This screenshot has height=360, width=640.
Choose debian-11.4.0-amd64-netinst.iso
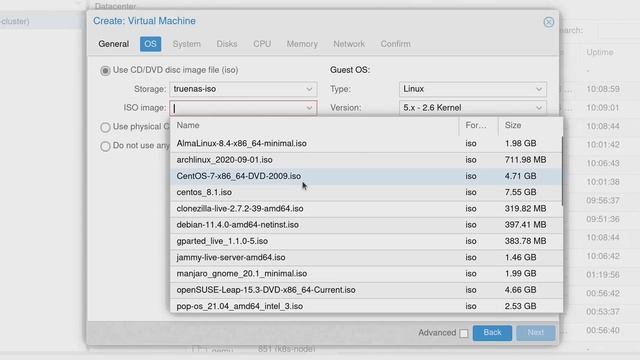click(366, 225)
